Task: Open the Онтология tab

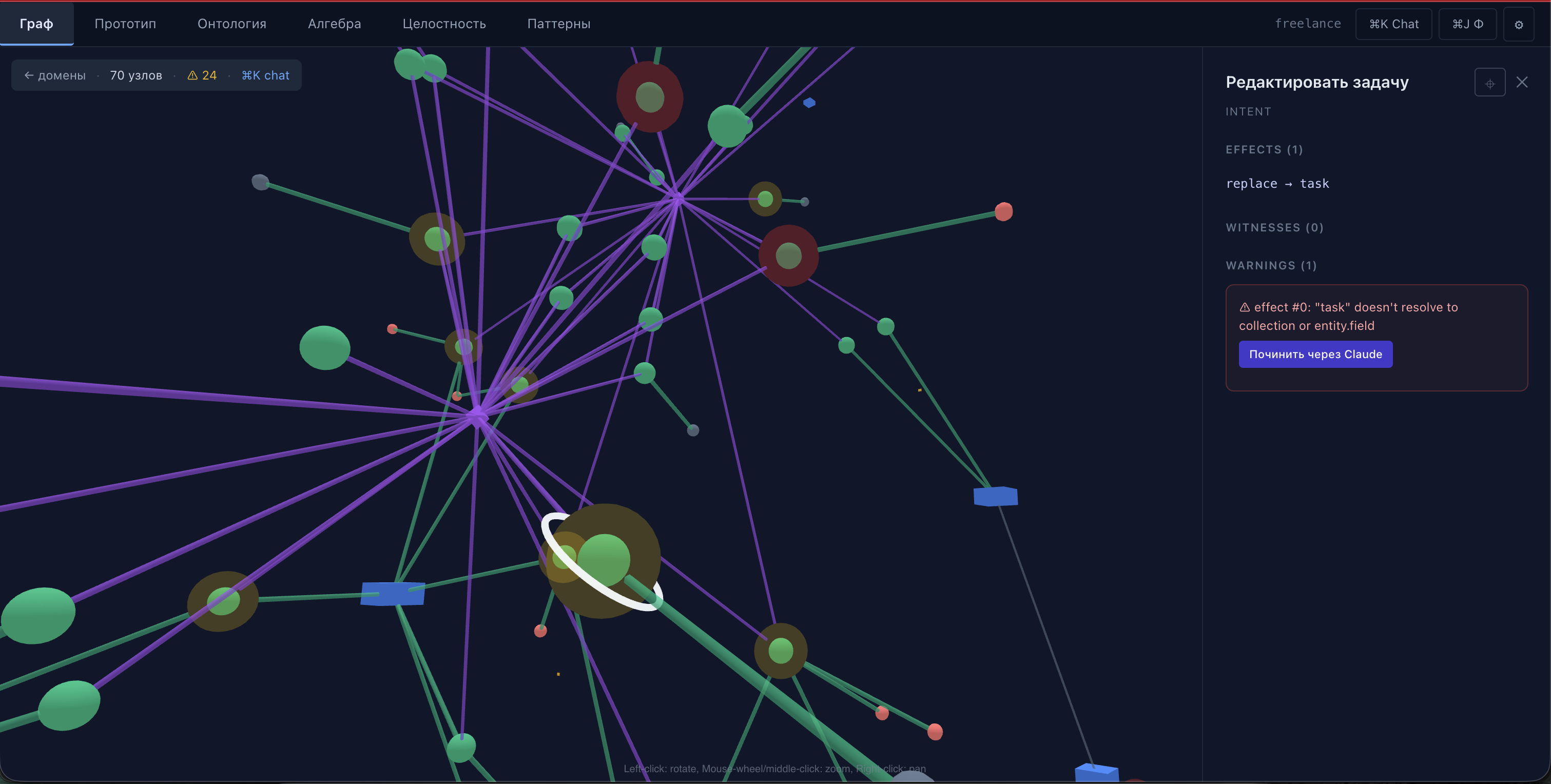Action: click(232, 24)
